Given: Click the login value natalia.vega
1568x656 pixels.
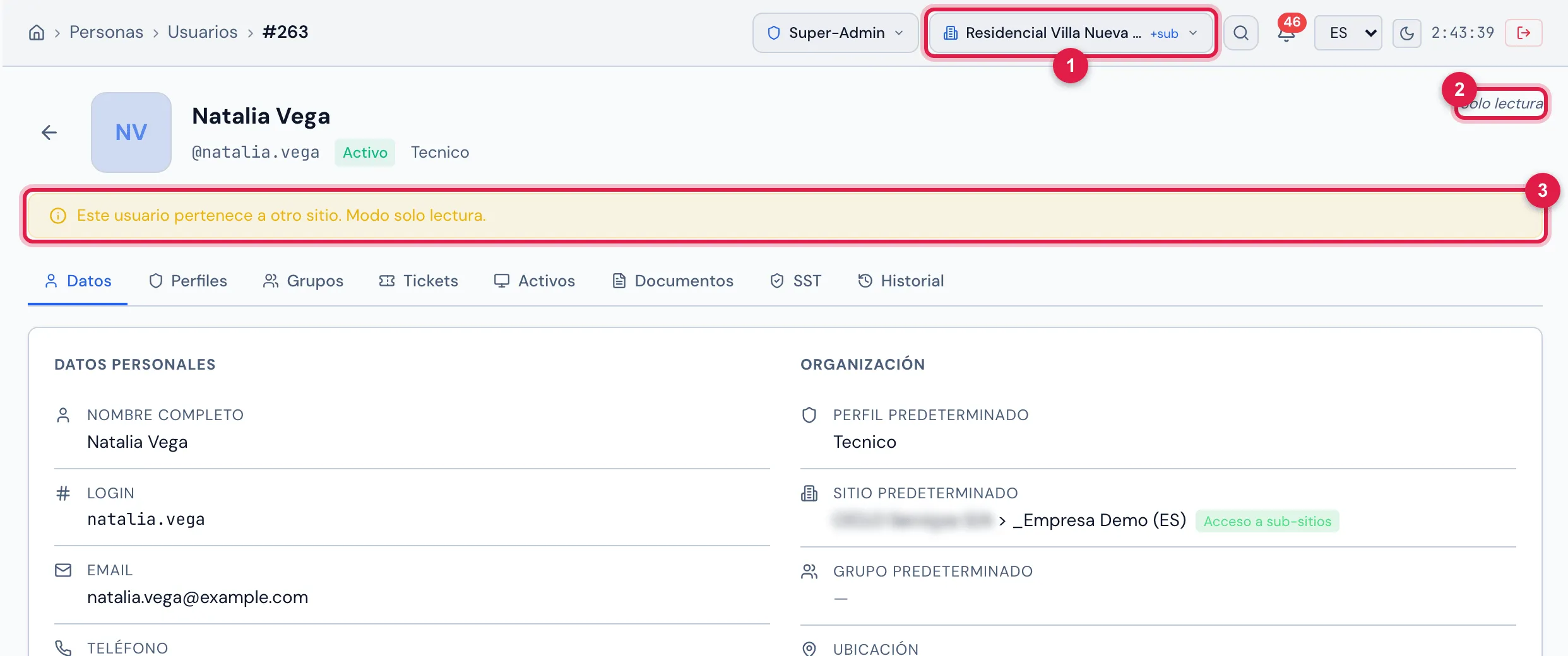Looking at the screenshot, I should [x=146, y=519].
